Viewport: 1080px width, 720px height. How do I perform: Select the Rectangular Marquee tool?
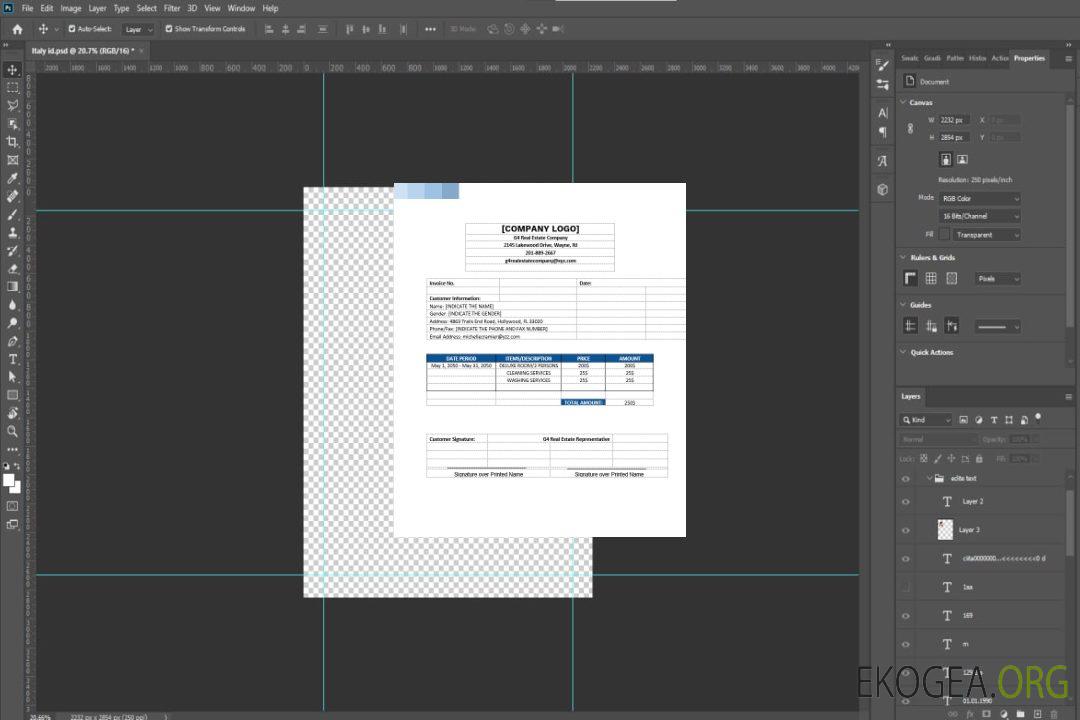(12, 87)
